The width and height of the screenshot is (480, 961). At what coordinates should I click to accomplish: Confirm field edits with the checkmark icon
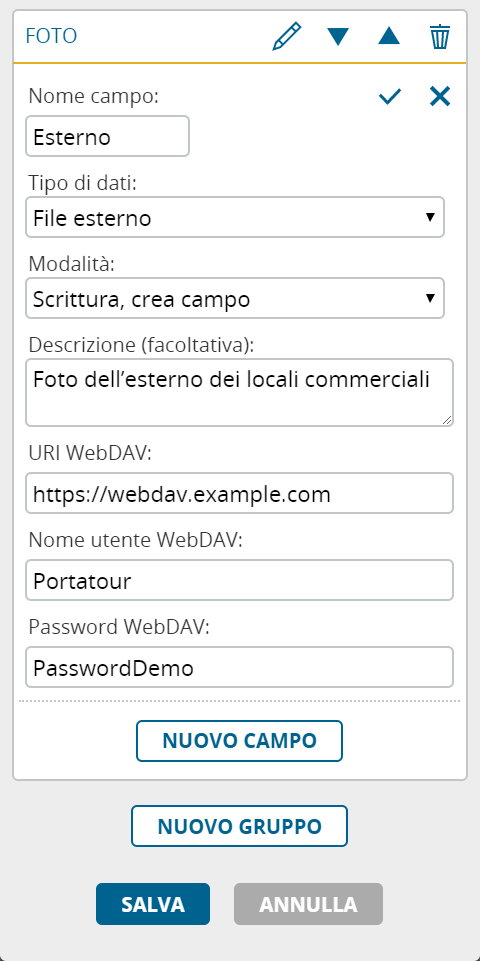tap(390, 96)
